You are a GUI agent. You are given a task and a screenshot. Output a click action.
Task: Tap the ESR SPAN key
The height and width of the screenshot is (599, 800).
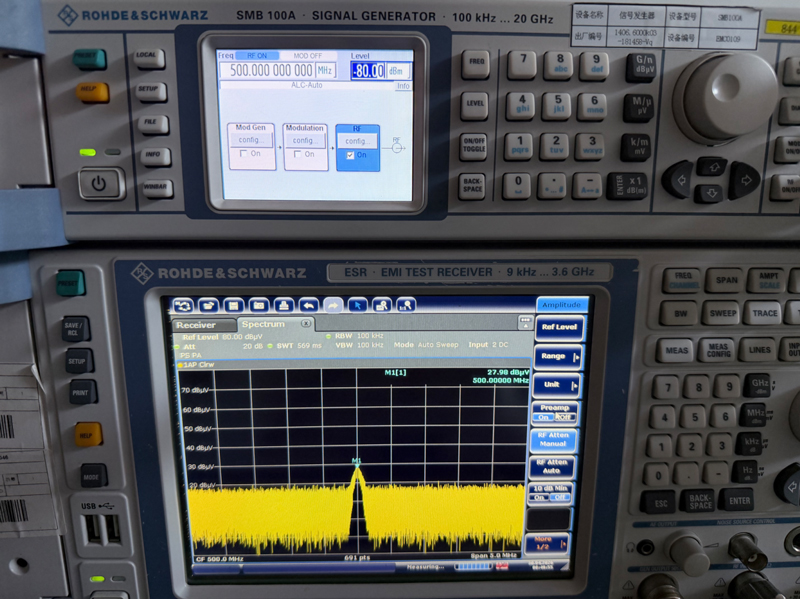(x=726, y=280)
